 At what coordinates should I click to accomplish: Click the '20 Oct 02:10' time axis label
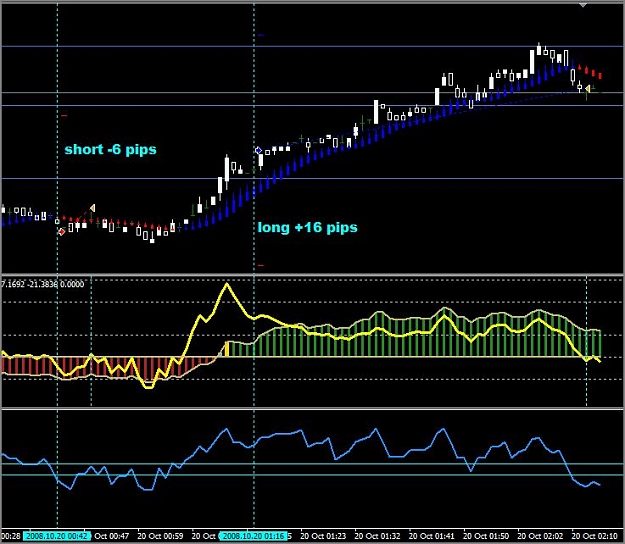tap(594, 536)
